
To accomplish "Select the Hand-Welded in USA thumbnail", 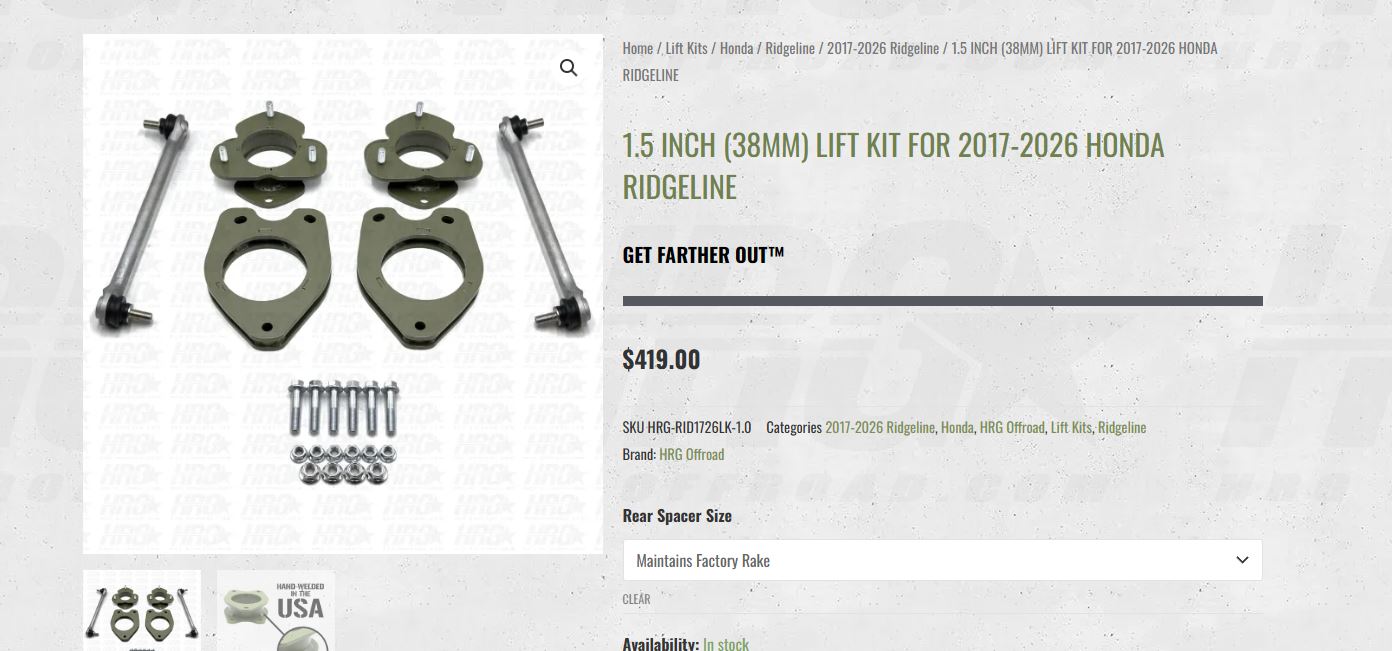I will pos(276,611).
